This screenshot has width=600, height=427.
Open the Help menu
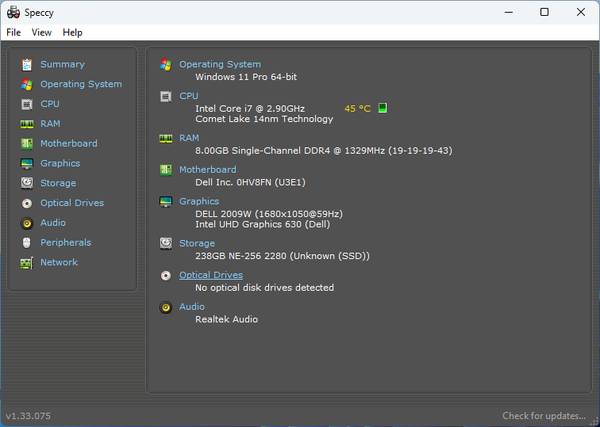click(x=72, y=32)
